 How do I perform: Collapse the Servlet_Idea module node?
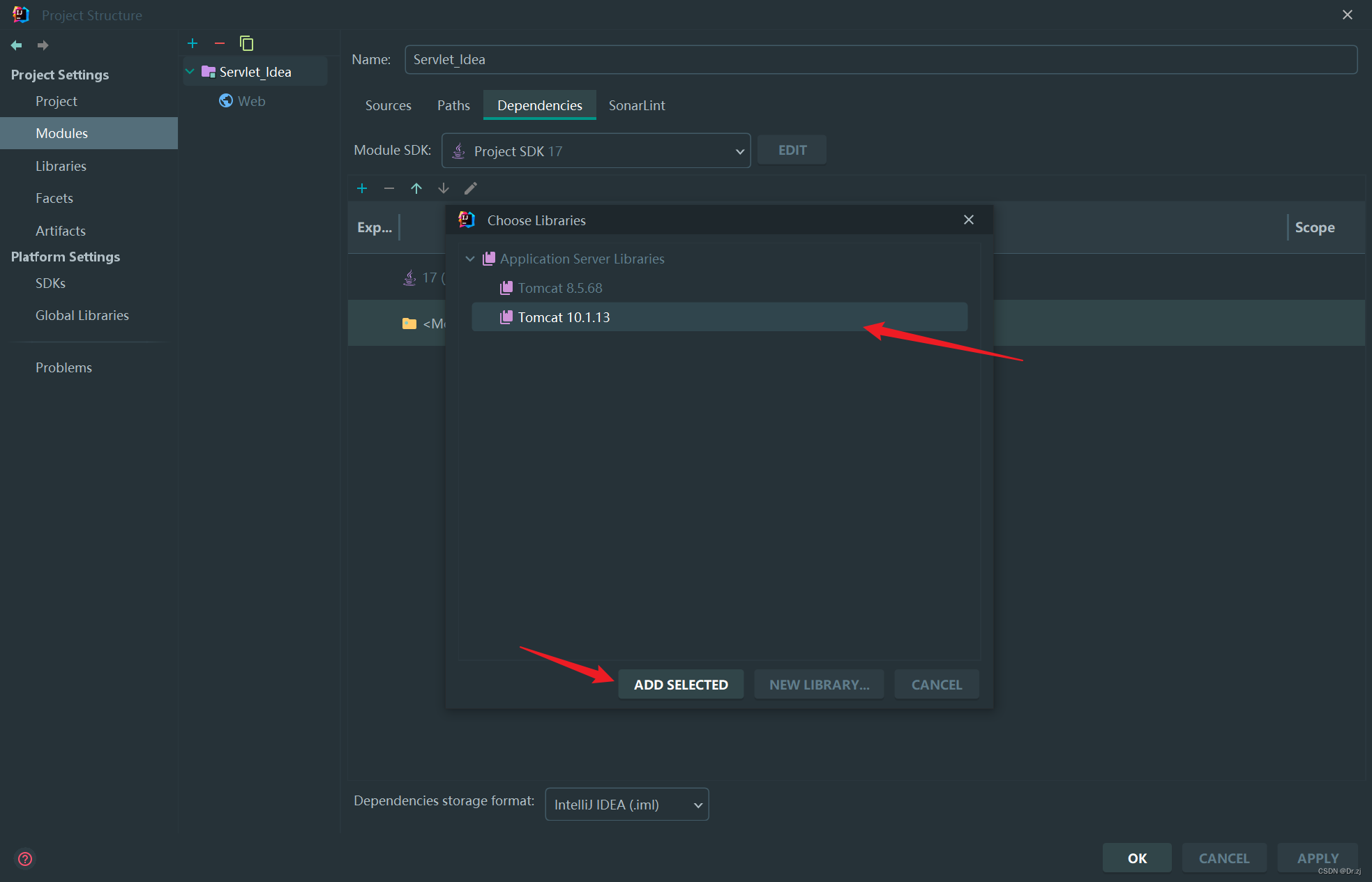190,72
